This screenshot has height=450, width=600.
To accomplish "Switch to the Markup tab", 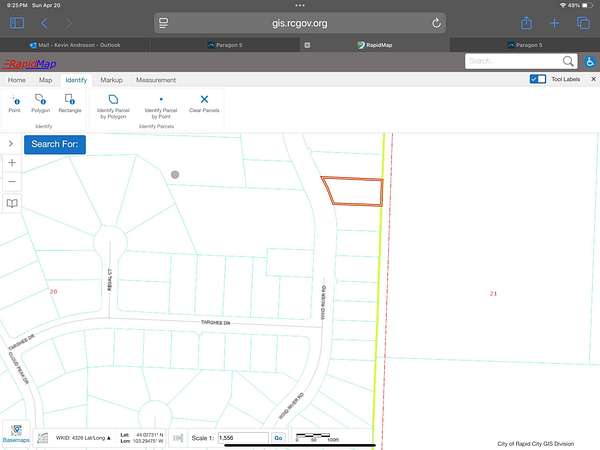I will [111, 80].
